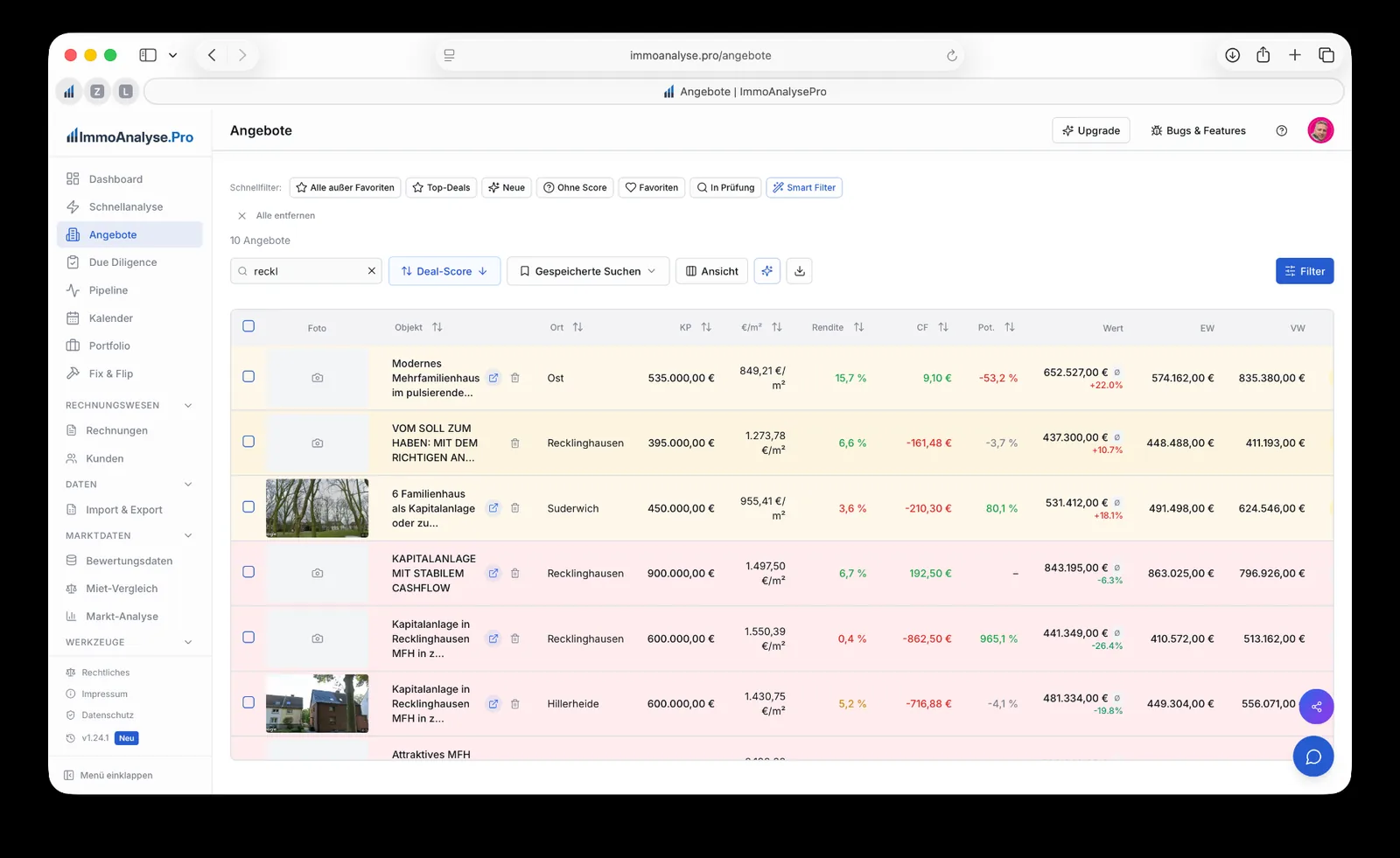Viewport: 1400px width, 858px height.
Task: Check the VOM SOLL ZUM HABEN row checkbox
Action: [x=248, y=442]
